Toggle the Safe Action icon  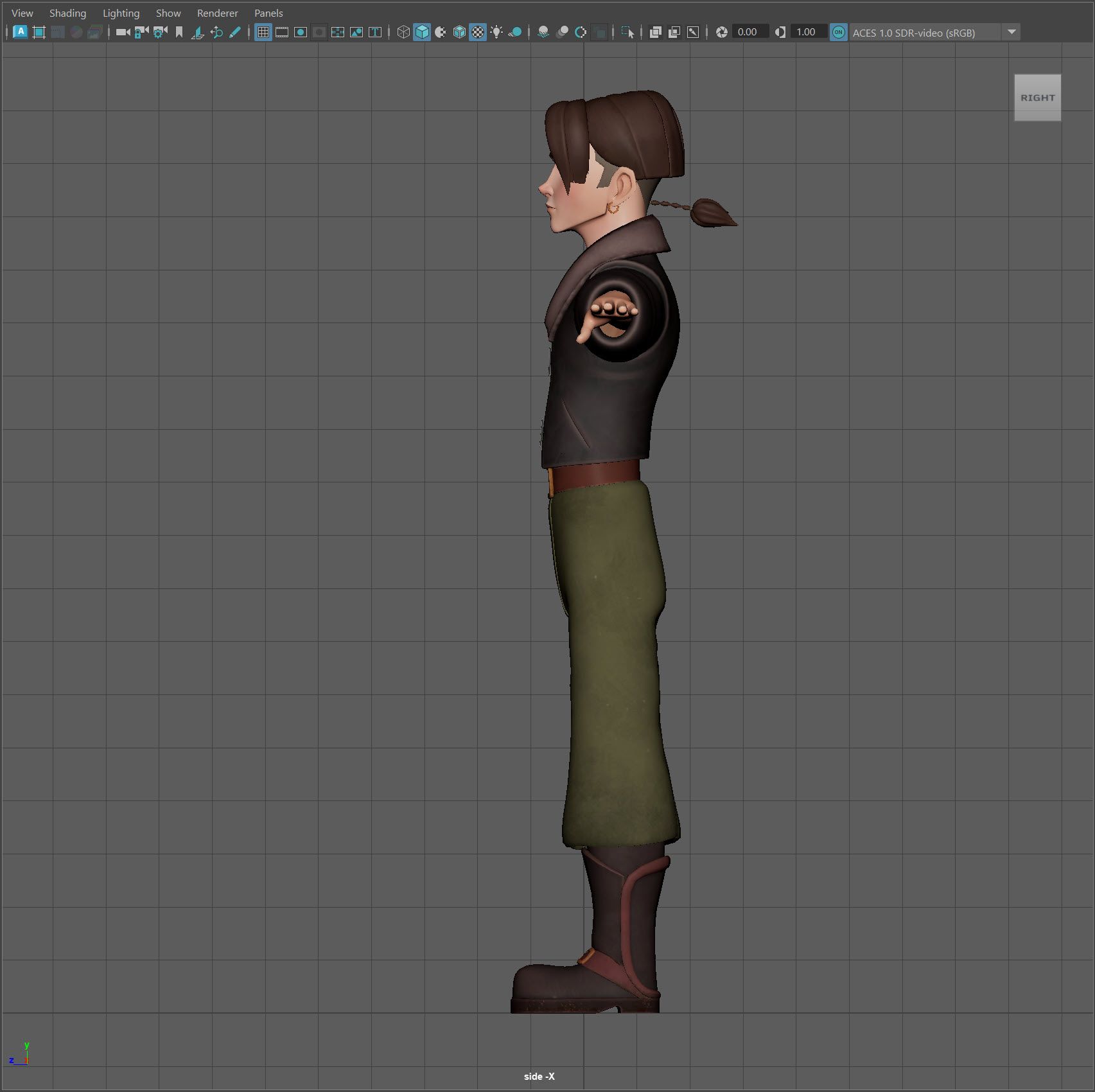tap(356, 32)
